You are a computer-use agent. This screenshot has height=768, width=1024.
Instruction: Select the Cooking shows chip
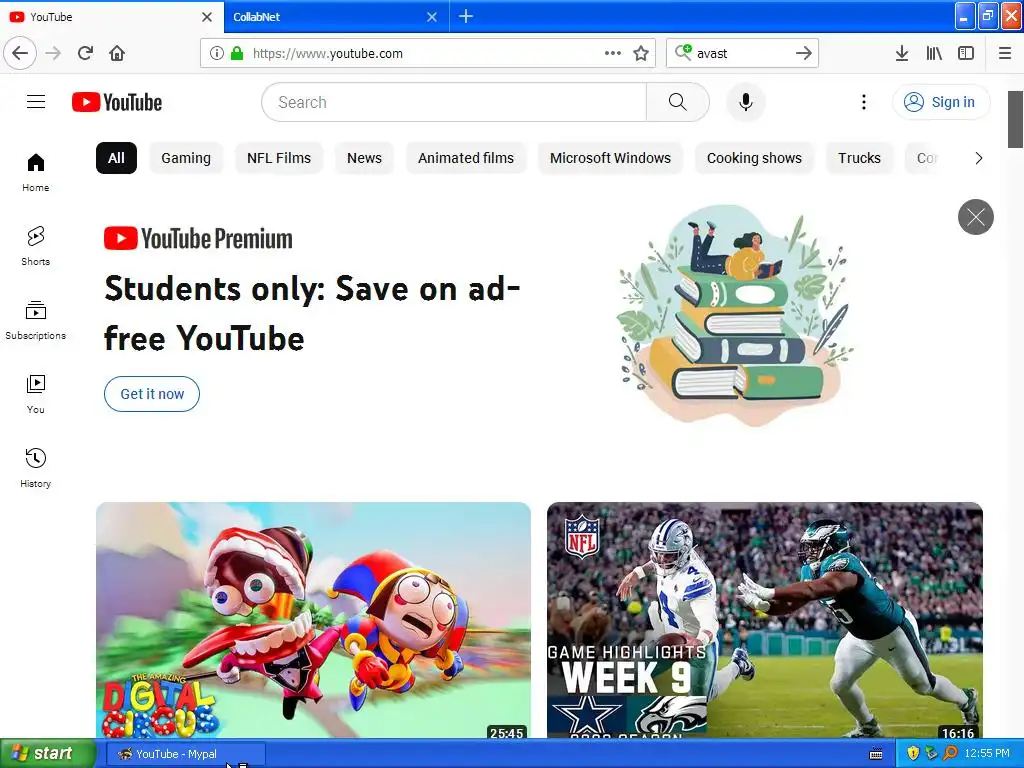[754, 158]
